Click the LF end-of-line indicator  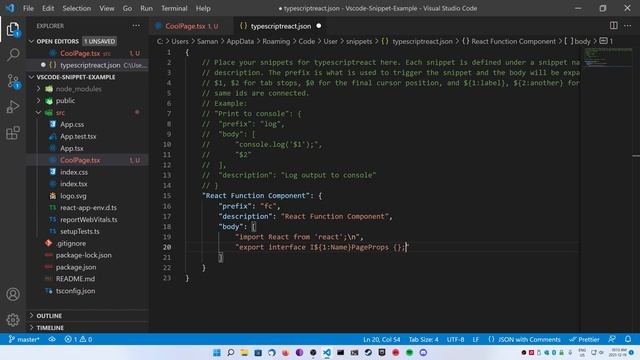coord(476,339)
